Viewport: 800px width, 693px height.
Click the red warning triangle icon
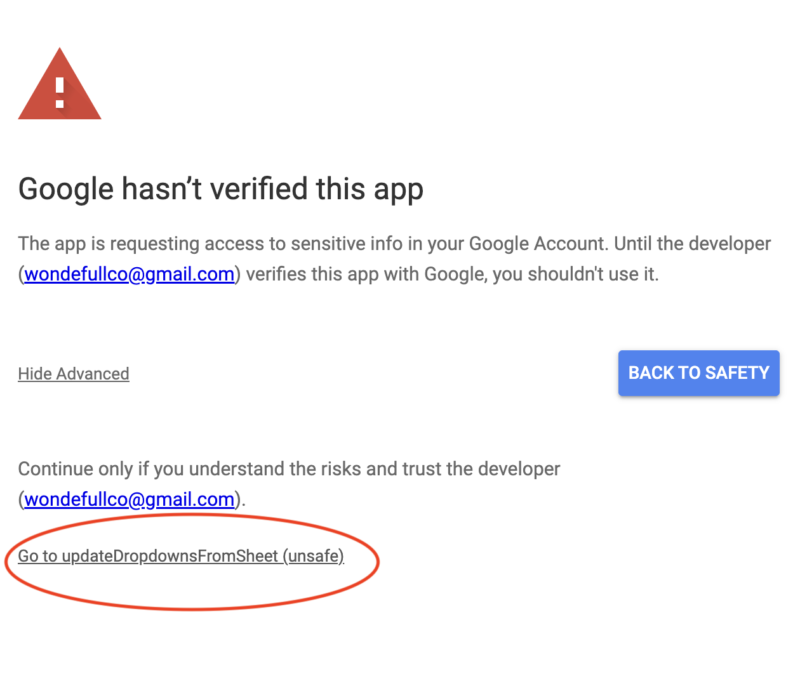(60, 84)
